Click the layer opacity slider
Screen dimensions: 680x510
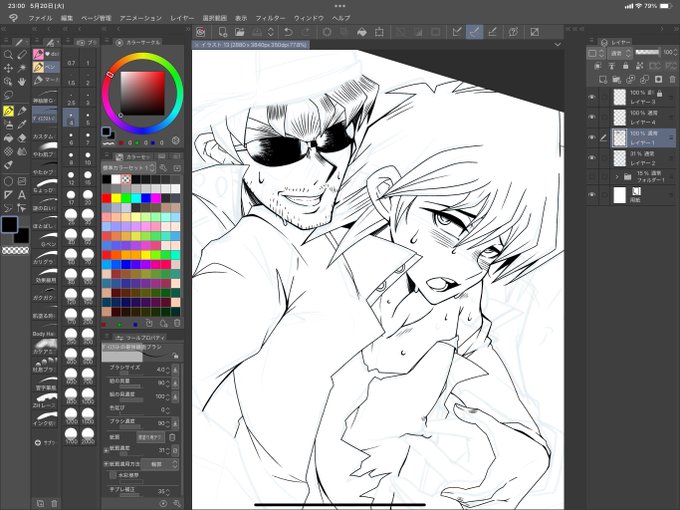click(647, 52)
